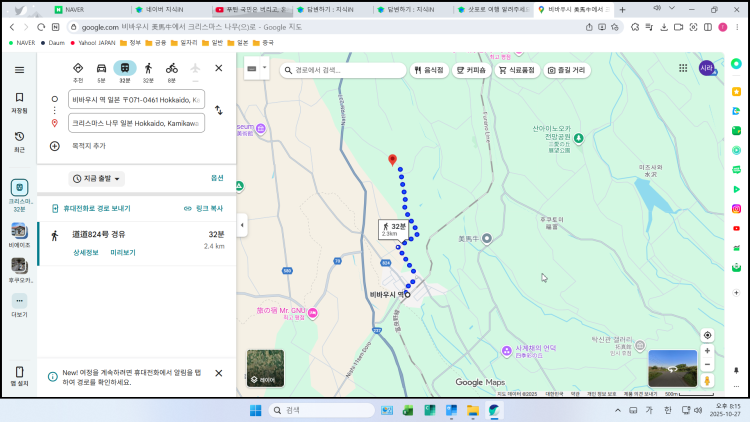The width and height of the screenshot is (750, 422).
Task: Open the Google apps grid
Action: [x=683, y=69]
